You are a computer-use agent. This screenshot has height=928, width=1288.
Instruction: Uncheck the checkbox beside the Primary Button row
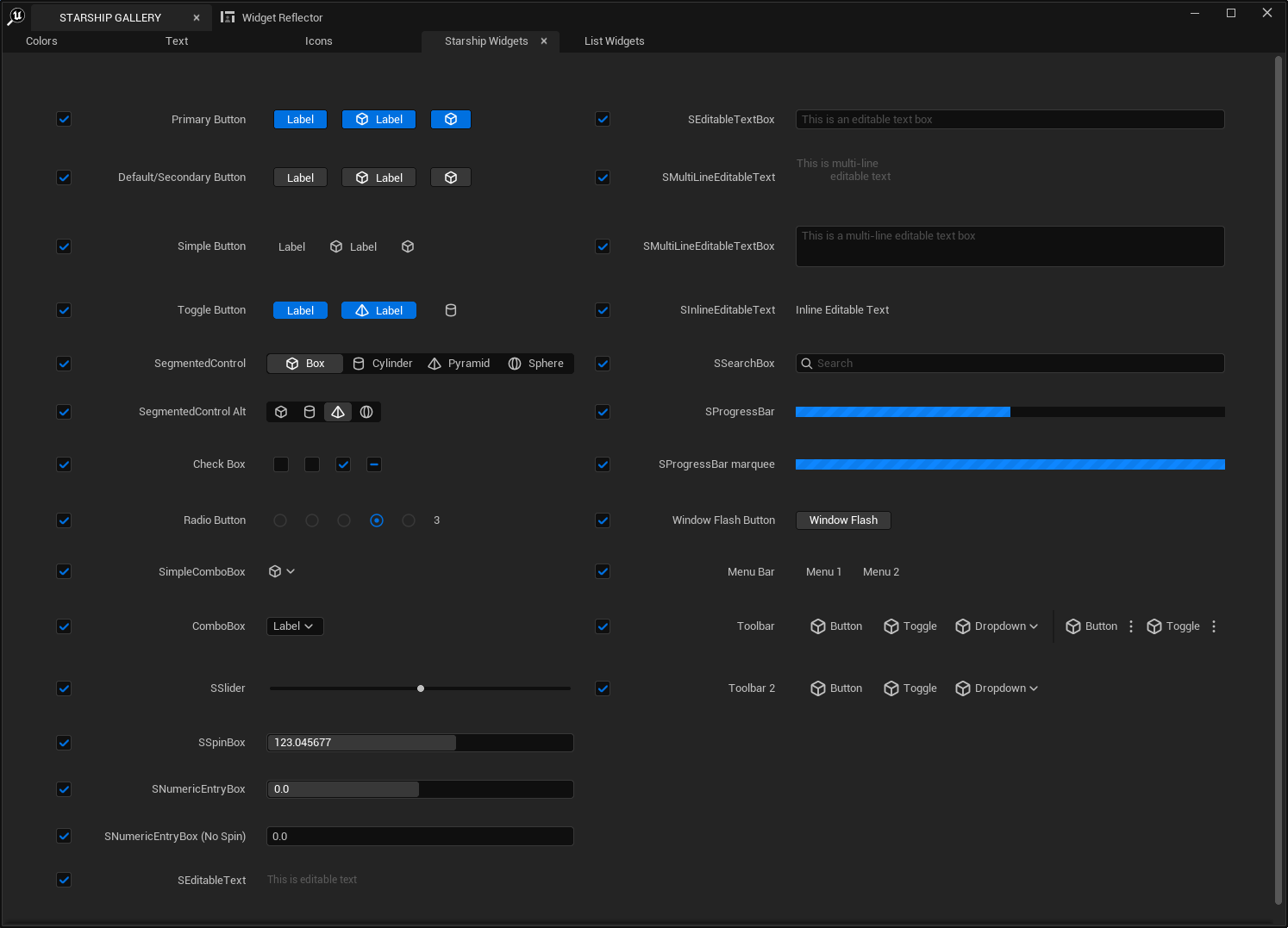click(64, 120)
